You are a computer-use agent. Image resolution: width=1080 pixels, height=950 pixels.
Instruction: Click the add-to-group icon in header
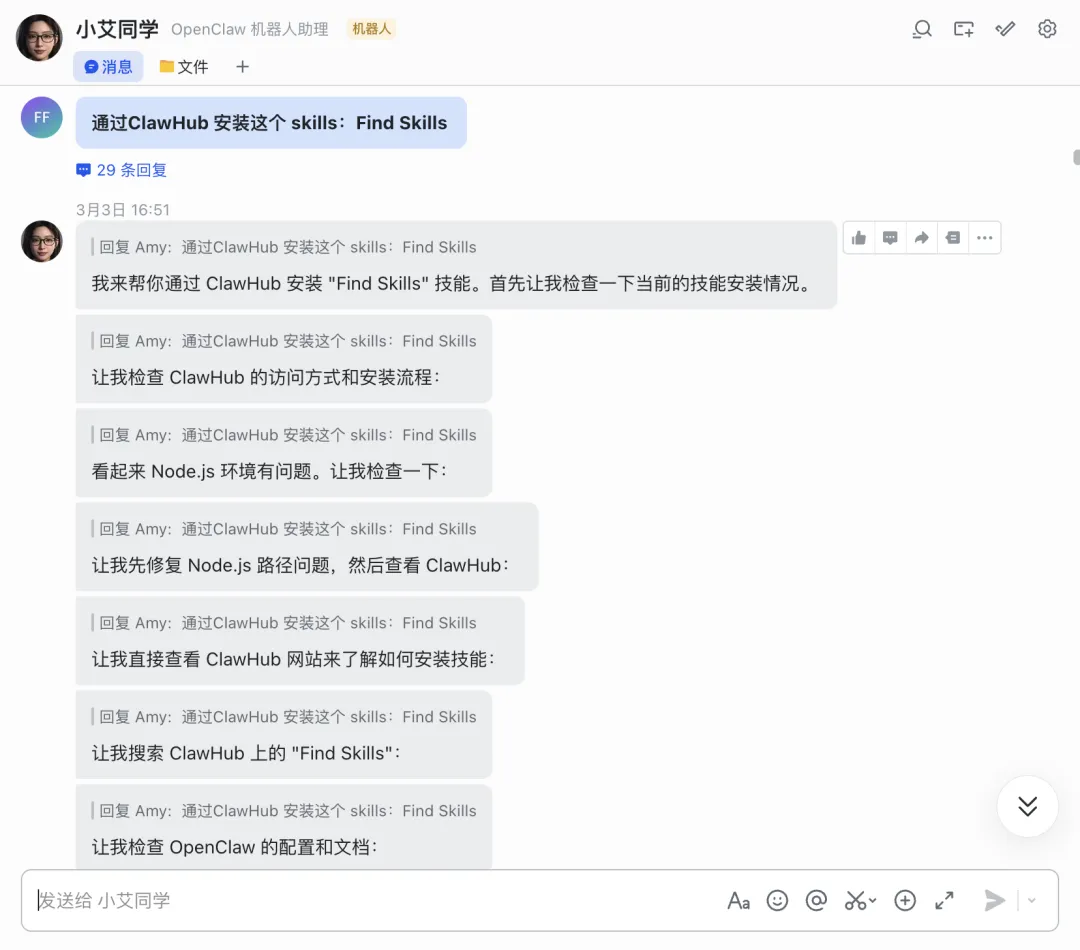coord(964,29)
